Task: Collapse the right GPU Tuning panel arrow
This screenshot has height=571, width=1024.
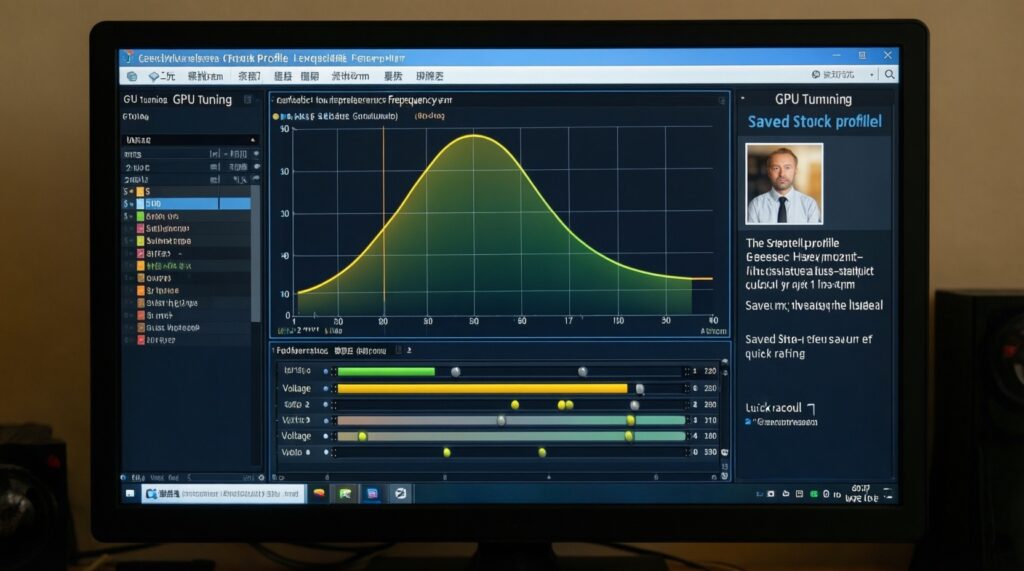Action: [x=743, y=99]
